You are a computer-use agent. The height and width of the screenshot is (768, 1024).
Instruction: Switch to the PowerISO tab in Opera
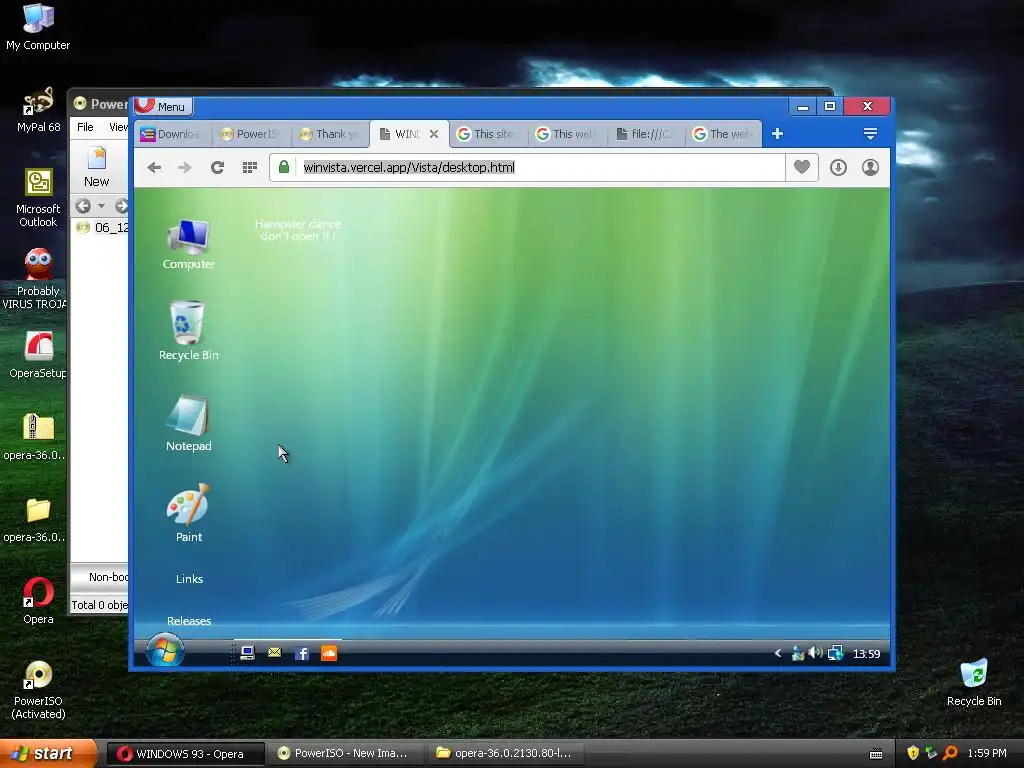click(252, 134)
